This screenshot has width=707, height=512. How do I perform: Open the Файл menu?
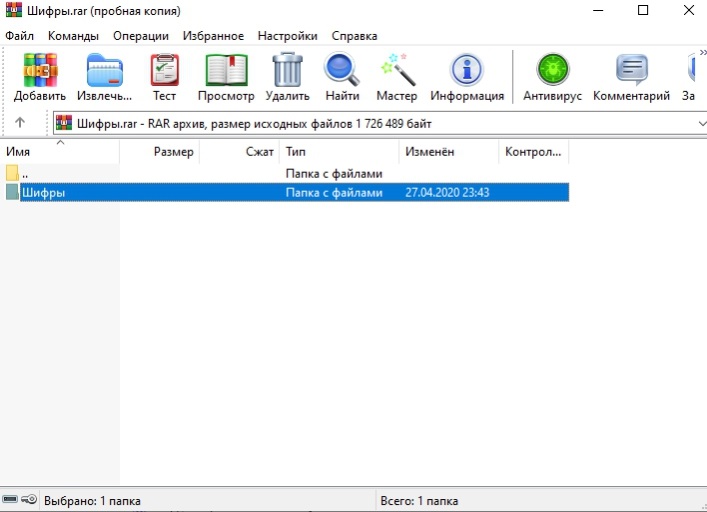pyautogui.click(x=19, y=35)
